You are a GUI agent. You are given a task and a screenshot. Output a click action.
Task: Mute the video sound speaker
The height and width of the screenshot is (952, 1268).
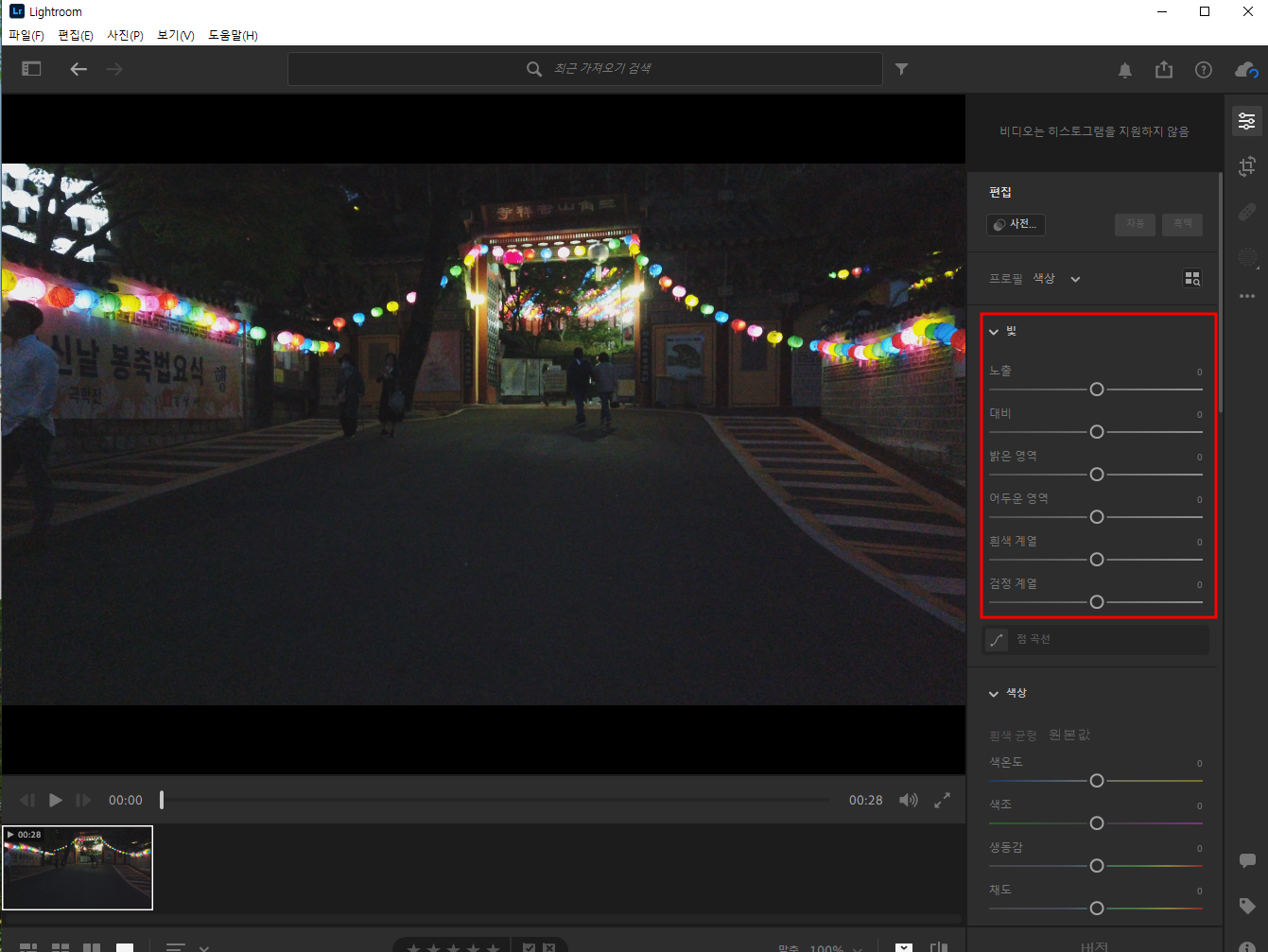coord(908,800)
